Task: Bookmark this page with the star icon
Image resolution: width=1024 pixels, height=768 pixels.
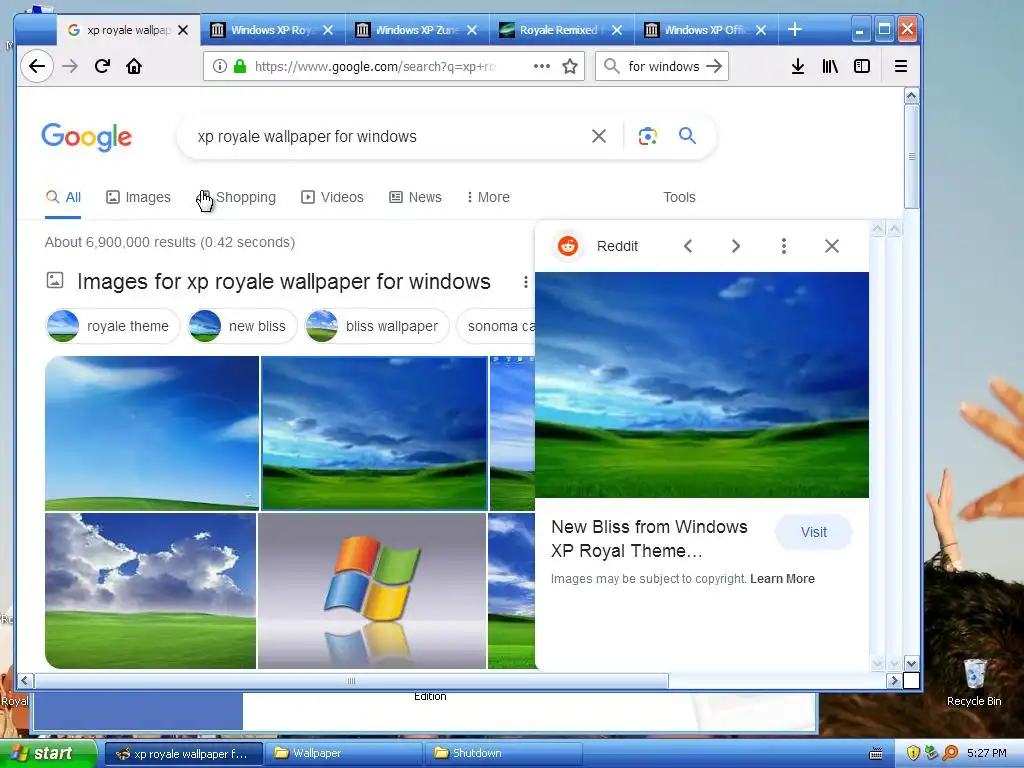Action: [x=570, y=66]
